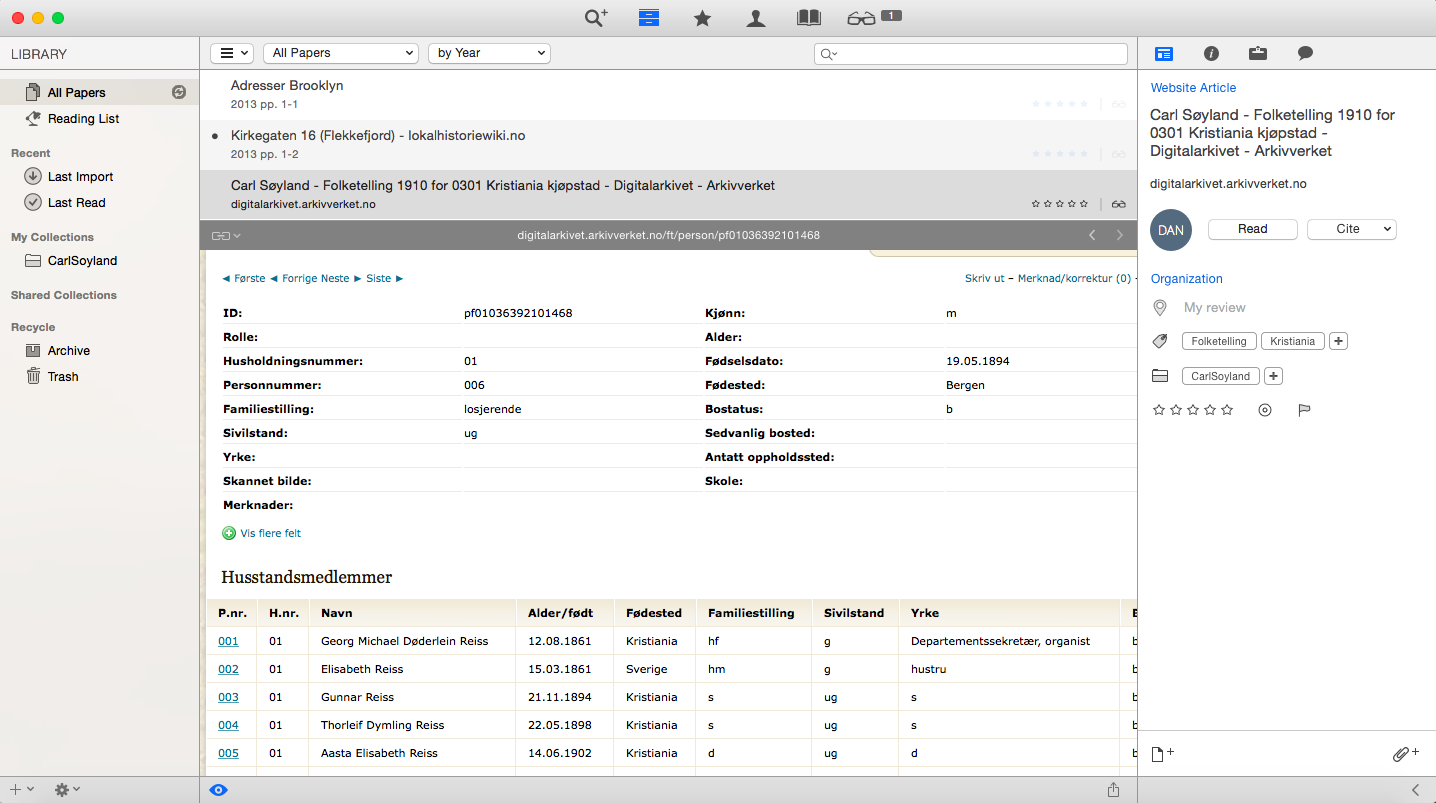Viewport: 1436px width, 803px height.
Task: Open the reading list glasses icon
Action: point(861,18)
